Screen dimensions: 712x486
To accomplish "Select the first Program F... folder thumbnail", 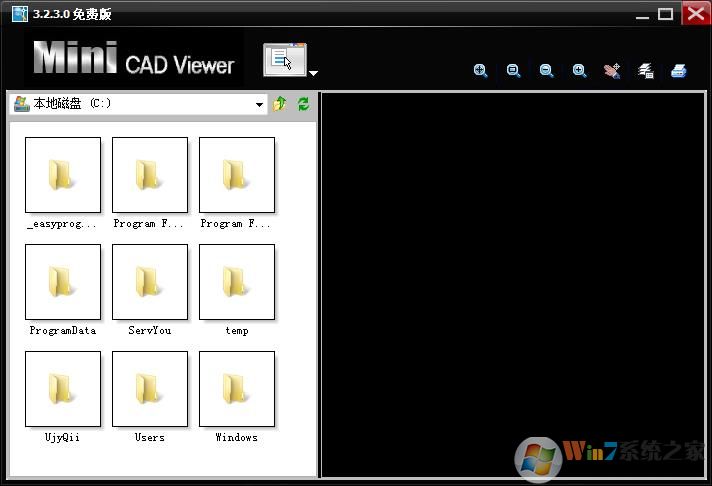I will tap(150, 175).
